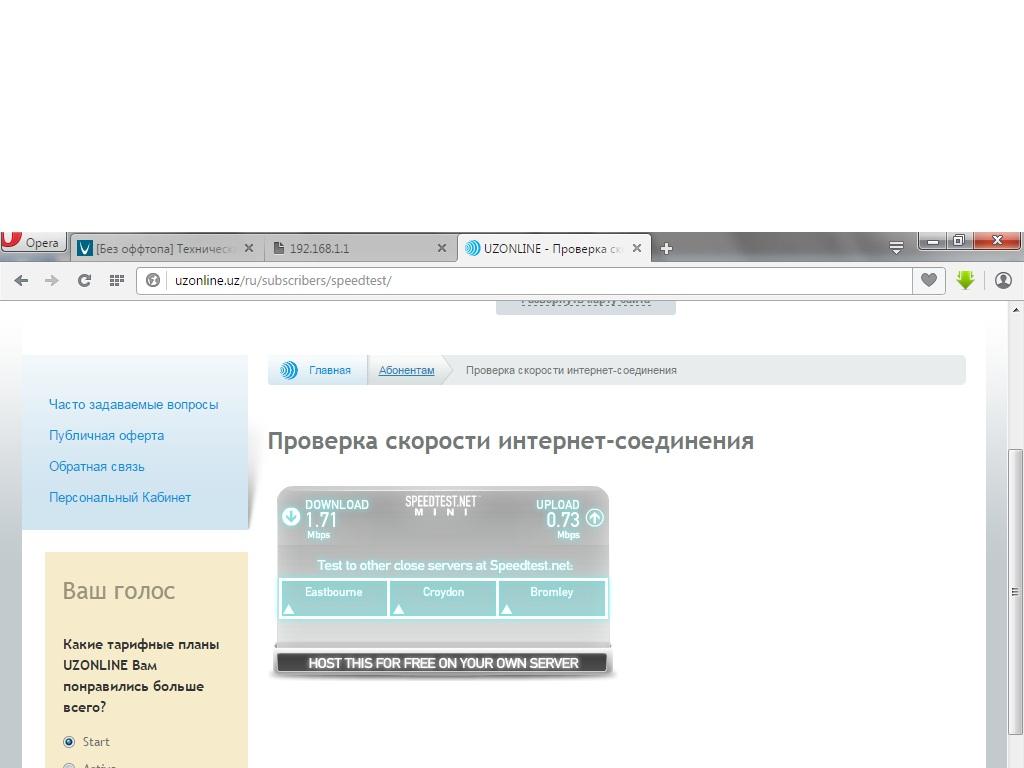Switch to the 192.168.1.1 tab
The height and width of the screenshot is (768, 1024).
(x=360, y=248)
